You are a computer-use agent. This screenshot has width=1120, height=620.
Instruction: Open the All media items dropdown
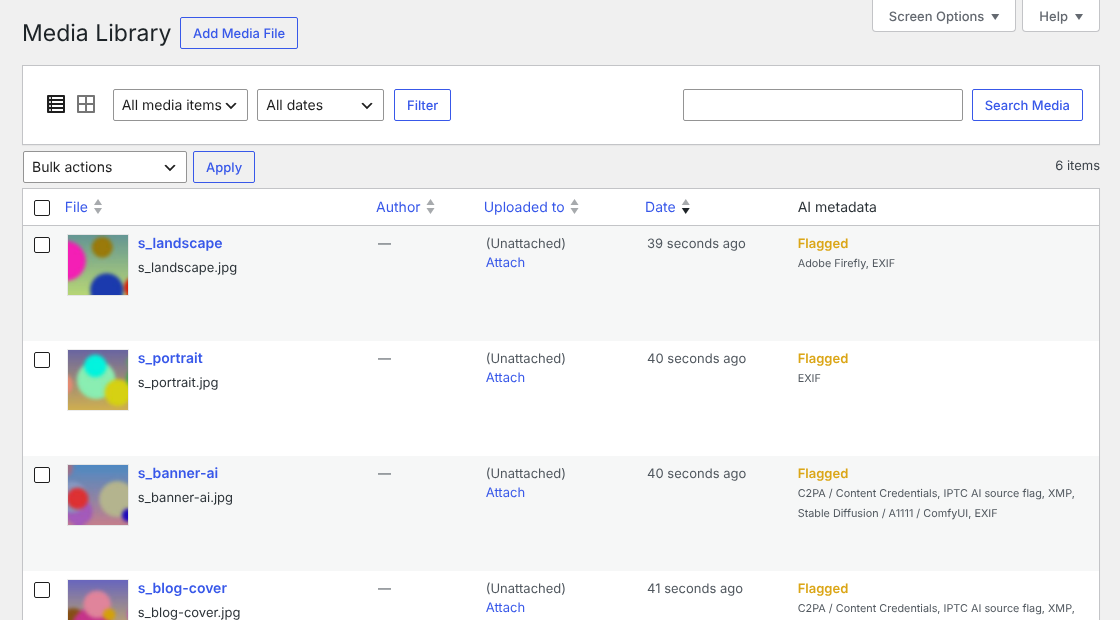180,105
